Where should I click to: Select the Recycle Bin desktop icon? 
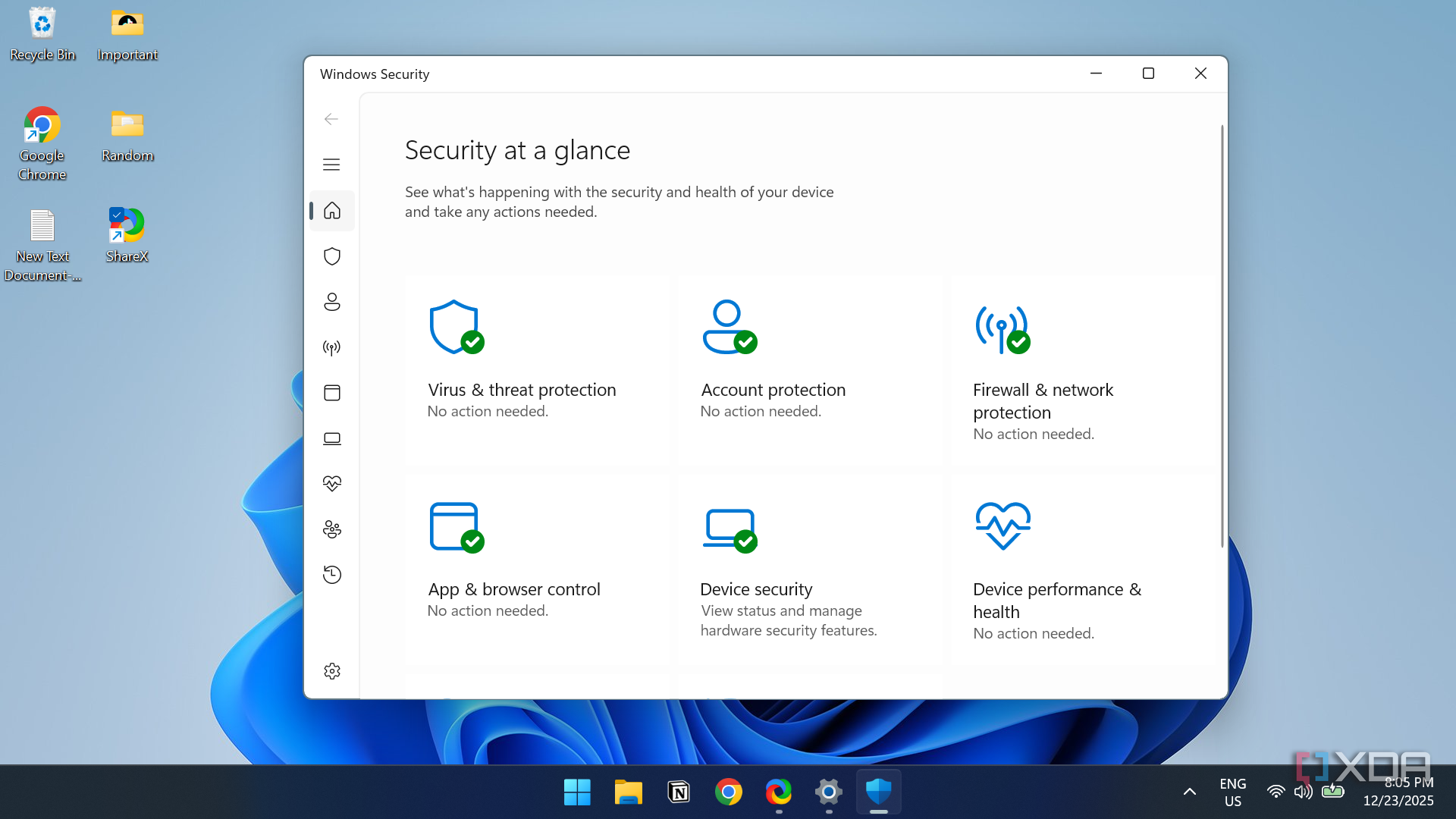point(42,34)
